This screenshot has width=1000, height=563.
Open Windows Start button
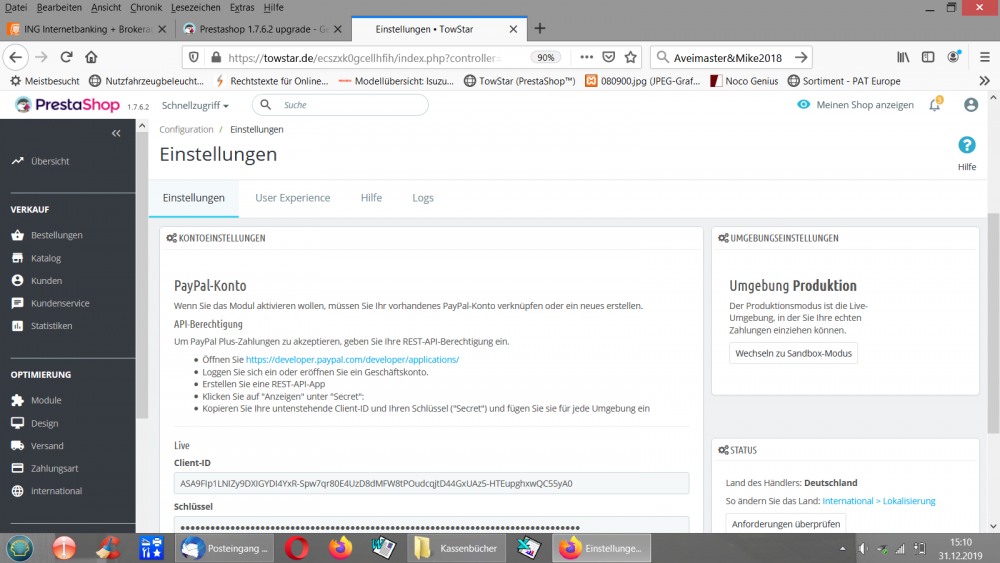20,548
